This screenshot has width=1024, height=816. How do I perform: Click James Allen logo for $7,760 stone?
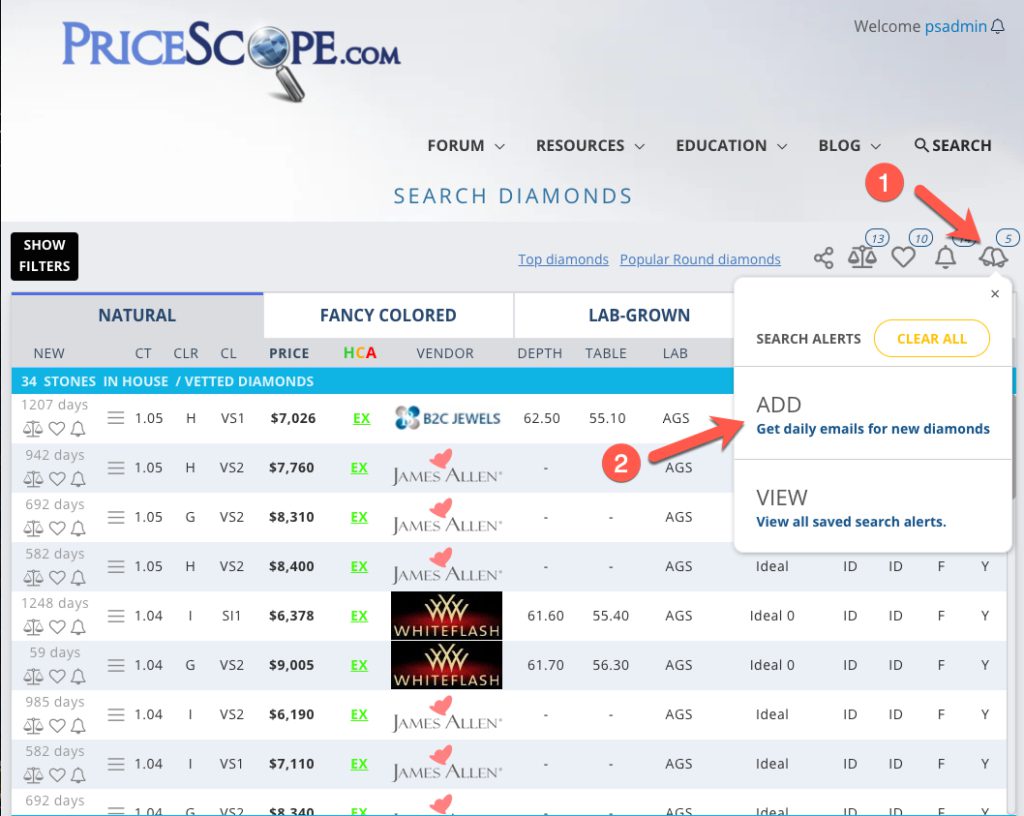click(447, 467)
